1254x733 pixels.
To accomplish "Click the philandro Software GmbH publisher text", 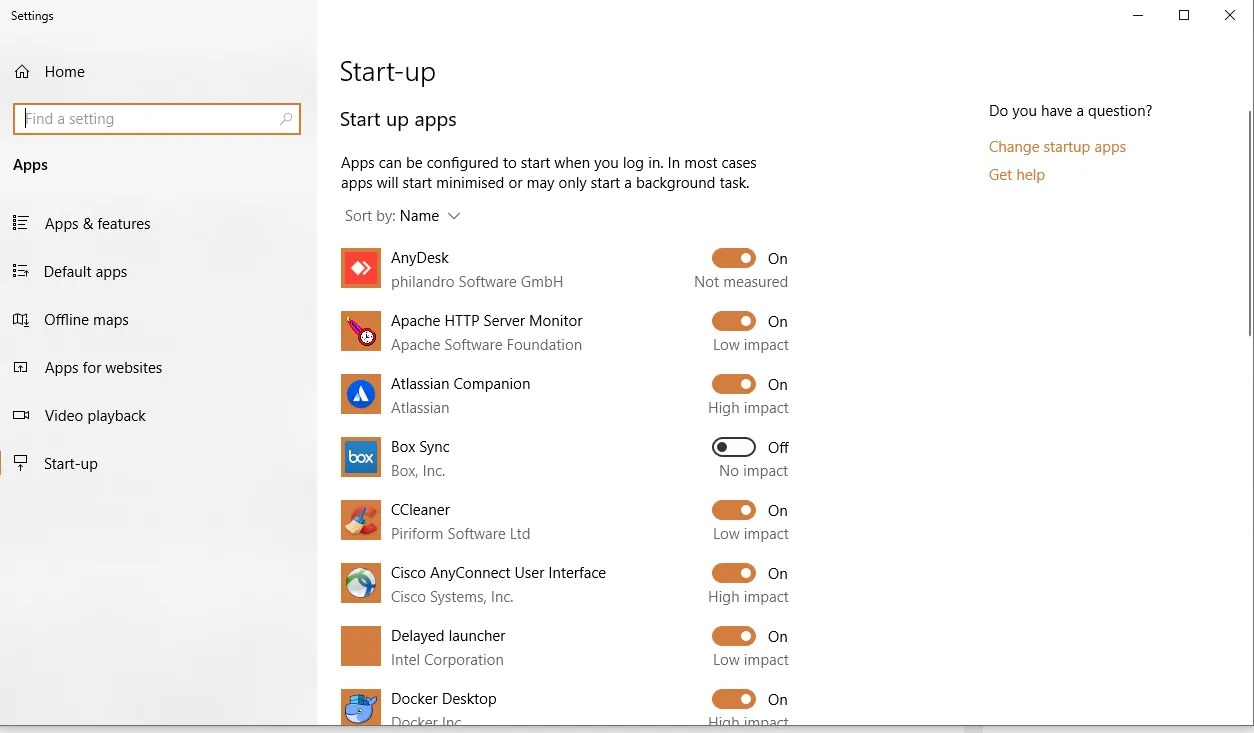I will [x=477, y=282].
